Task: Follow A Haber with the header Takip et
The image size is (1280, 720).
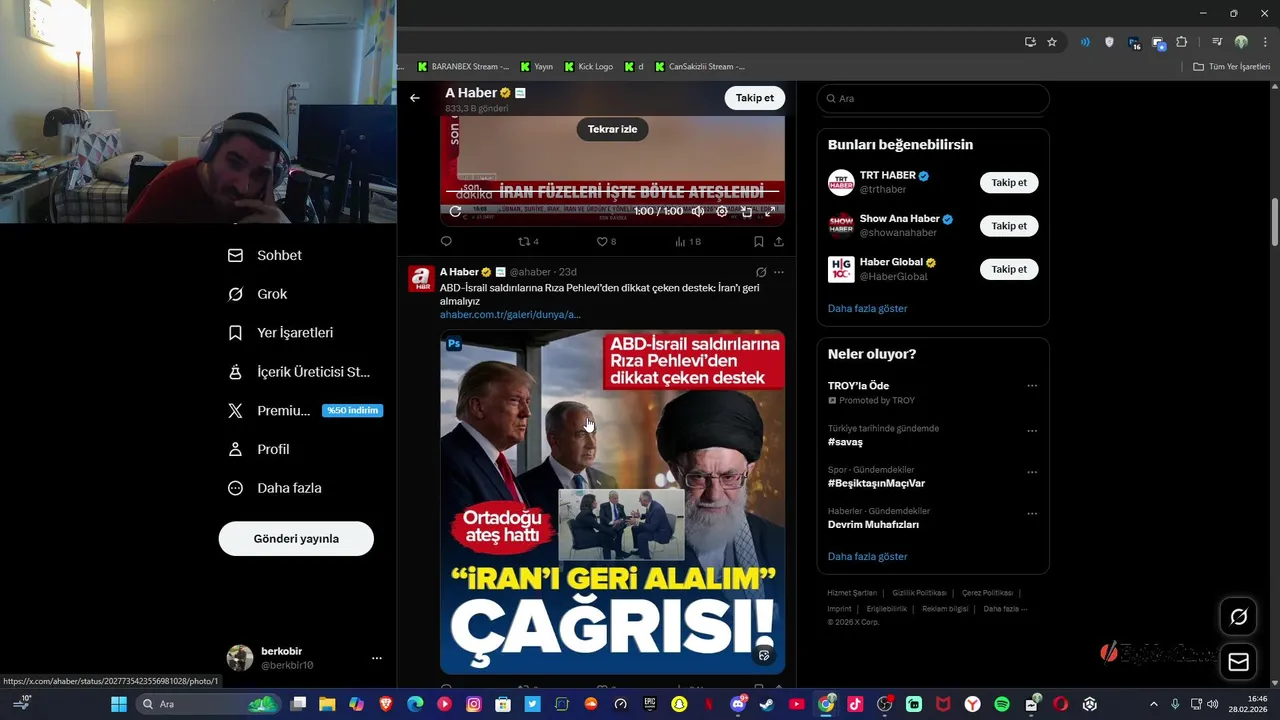Action: coord(755,98)
